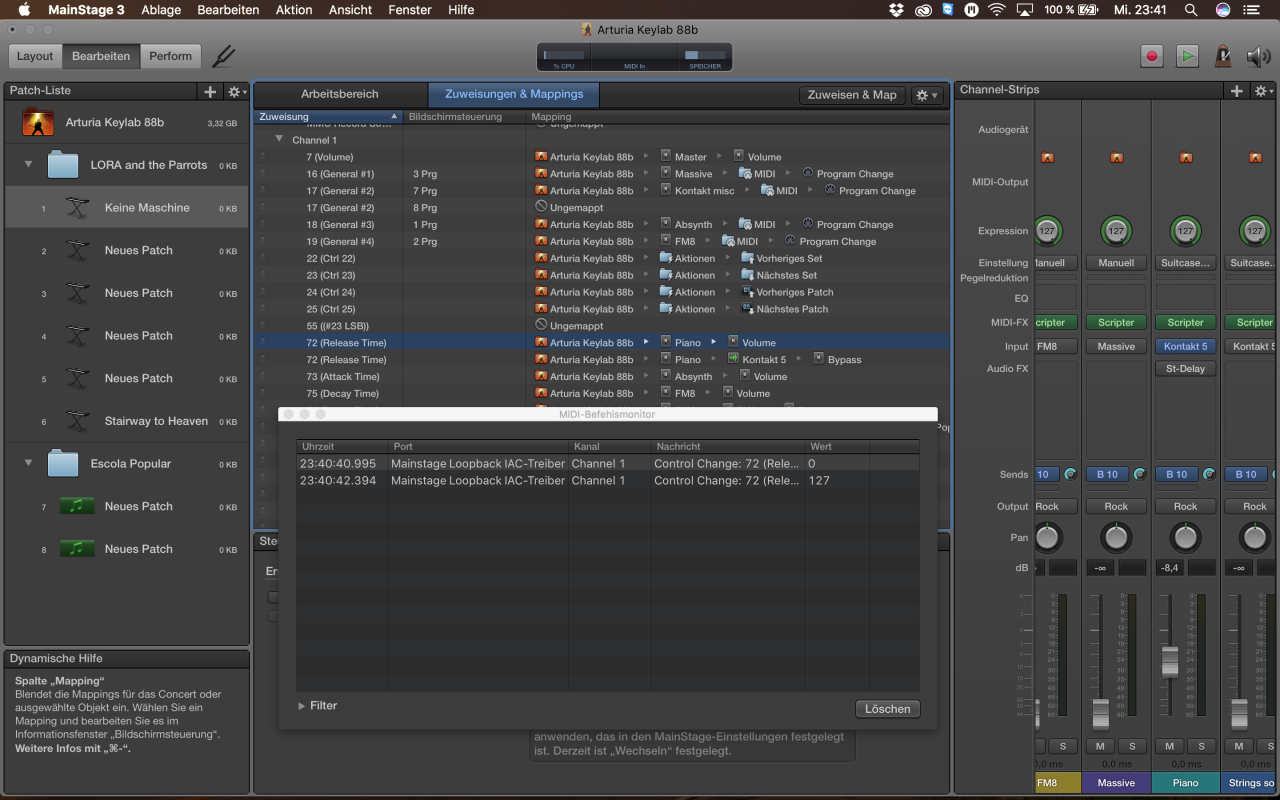Click the Rock output button on Piano strip
The height and width of the screenshot is (800, 1280).
tap(1185, 506)
